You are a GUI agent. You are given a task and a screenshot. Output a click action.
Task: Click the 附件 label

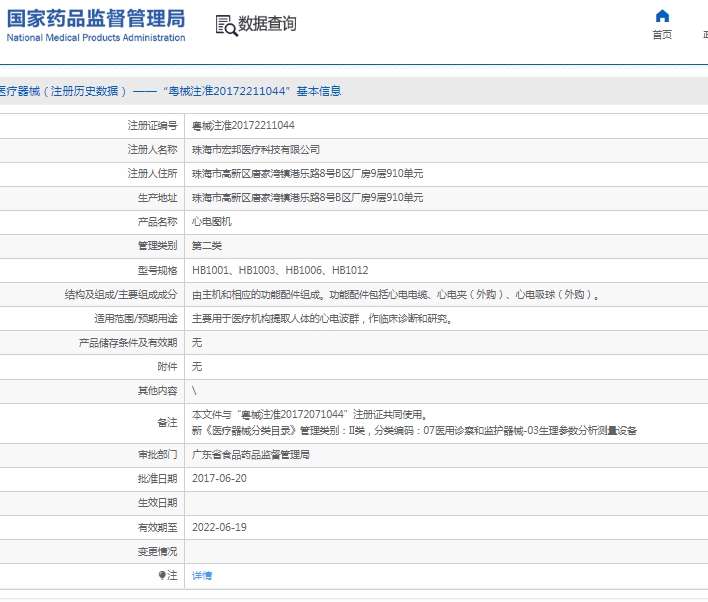(167, 367)
